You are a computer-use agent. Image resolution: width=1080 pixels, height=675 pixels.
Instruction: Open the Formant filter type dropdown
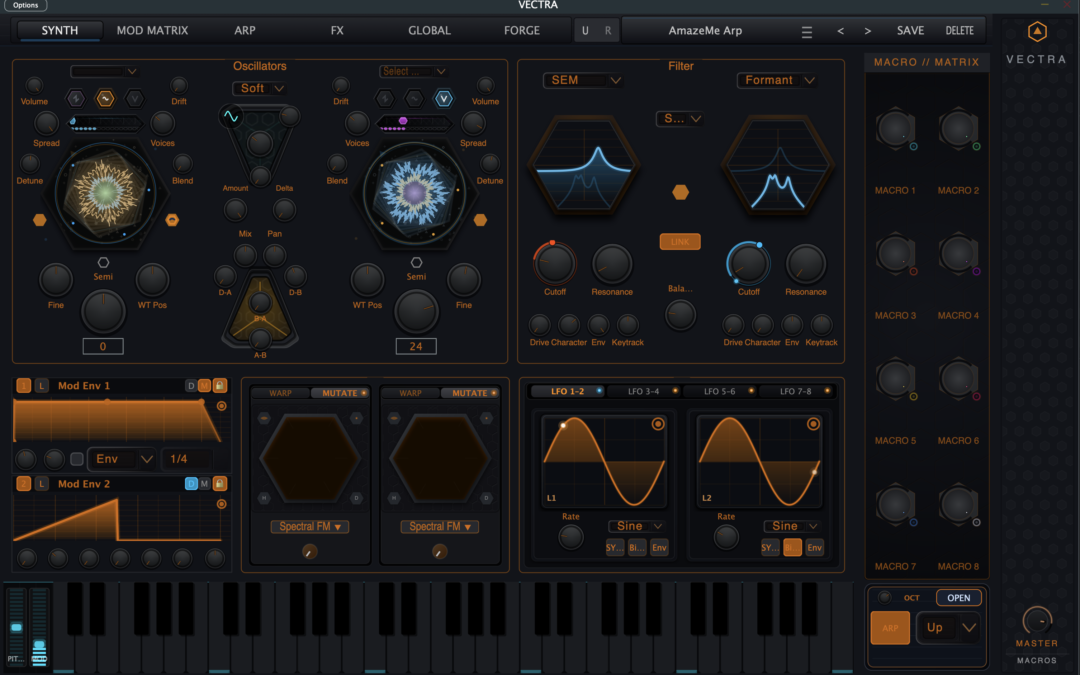(x=777, y=80)
